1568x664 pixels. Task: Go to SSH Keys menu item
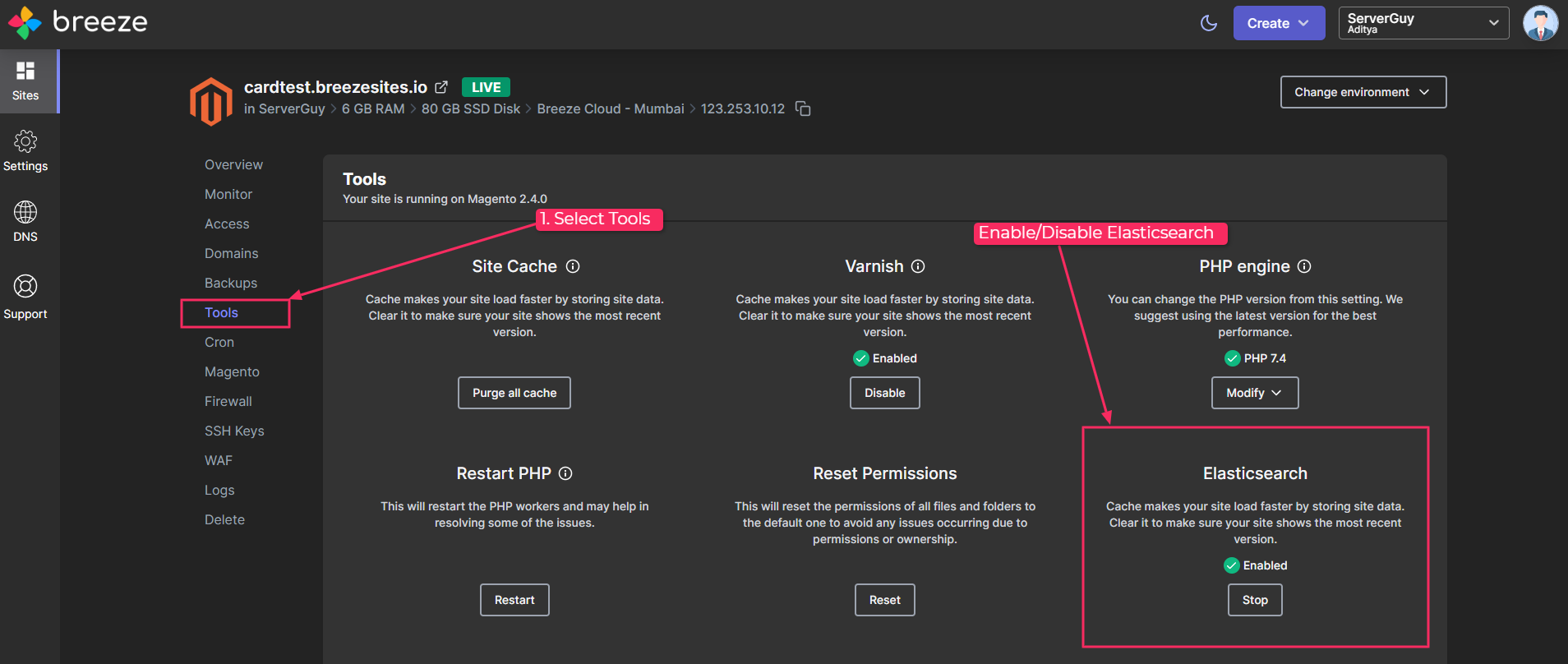(234, 431)
